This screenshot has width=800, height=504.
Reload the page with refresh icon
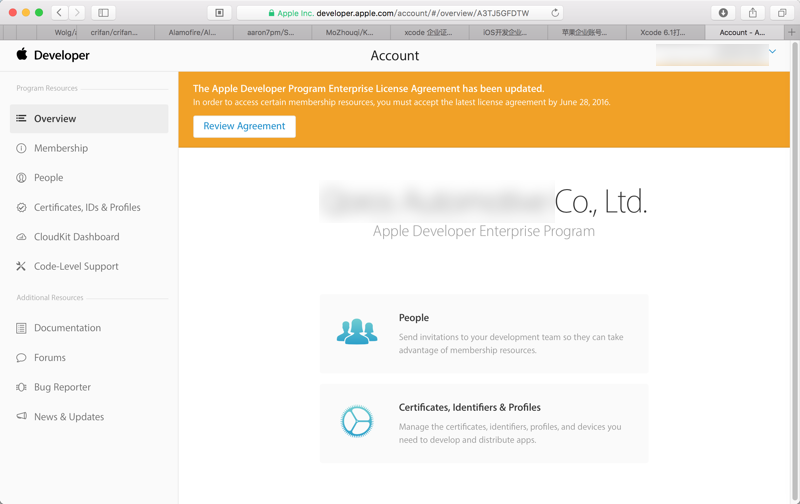555,13
